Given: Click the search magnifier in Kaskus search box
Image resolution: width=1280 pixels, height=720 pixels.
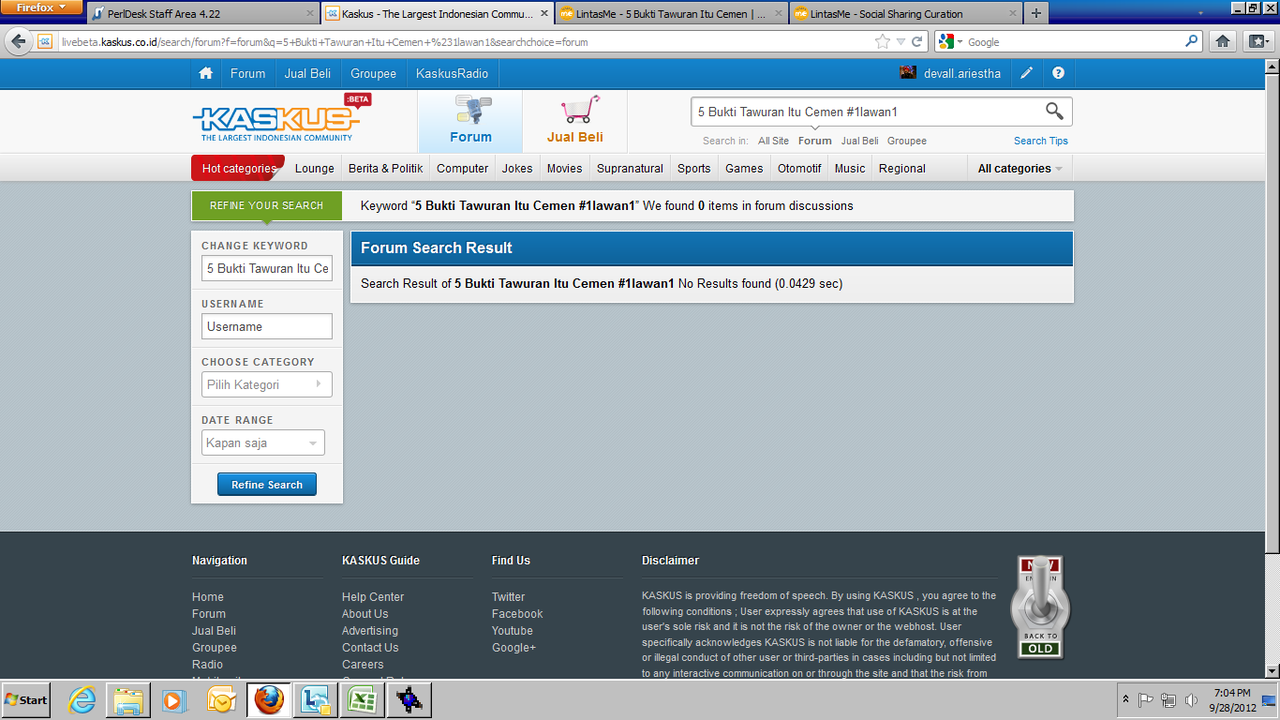Looking at the screenshot, I should coord(1054,111).
